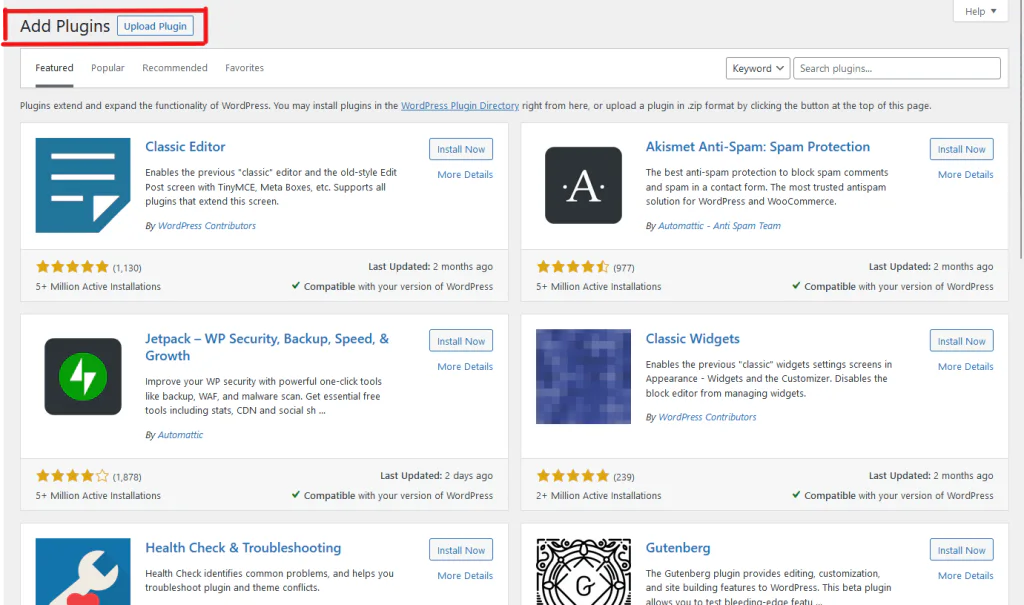
Task: Click "Last Updated: 2 days ago" on Jetpack
Action: coord(436,476)
